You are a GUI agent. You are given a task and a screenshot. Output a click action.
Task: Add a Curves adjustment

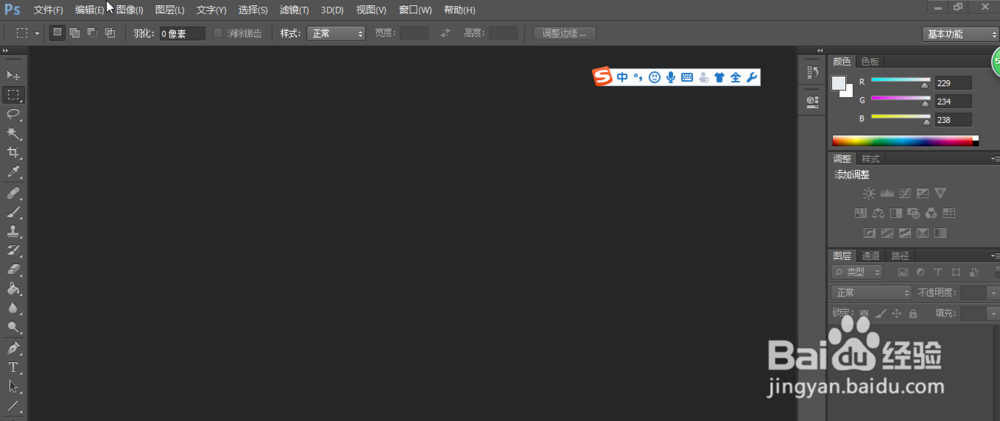pyautogui.click(x=904, y=193)
